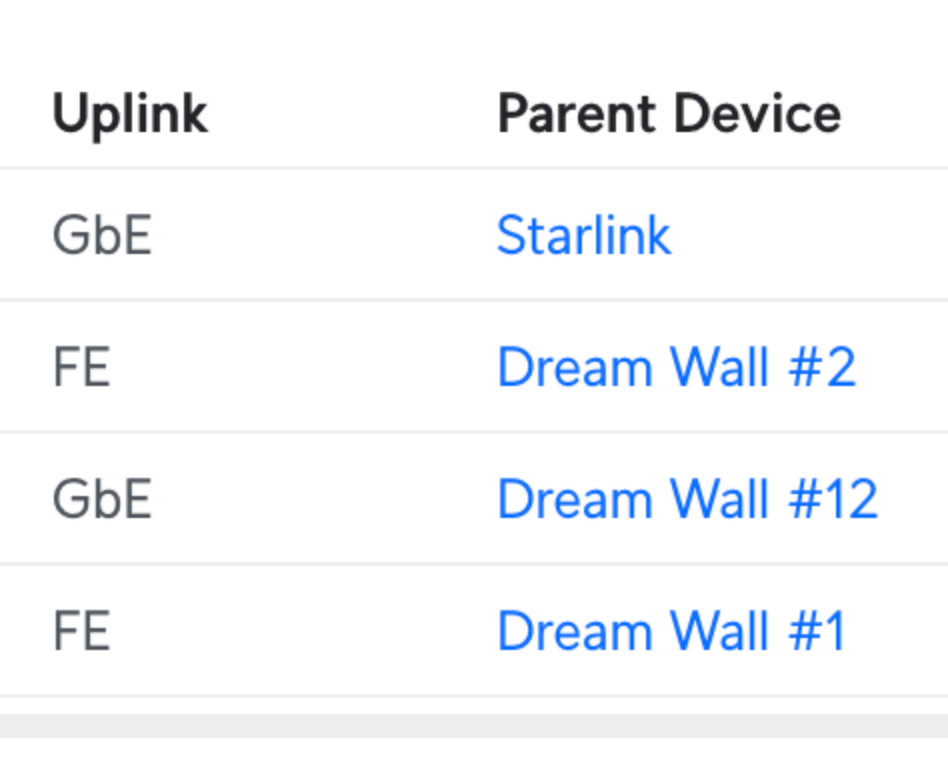Sort table by the Uplink column header
Viewport: 948px width, 778px height.
(130, 114)
